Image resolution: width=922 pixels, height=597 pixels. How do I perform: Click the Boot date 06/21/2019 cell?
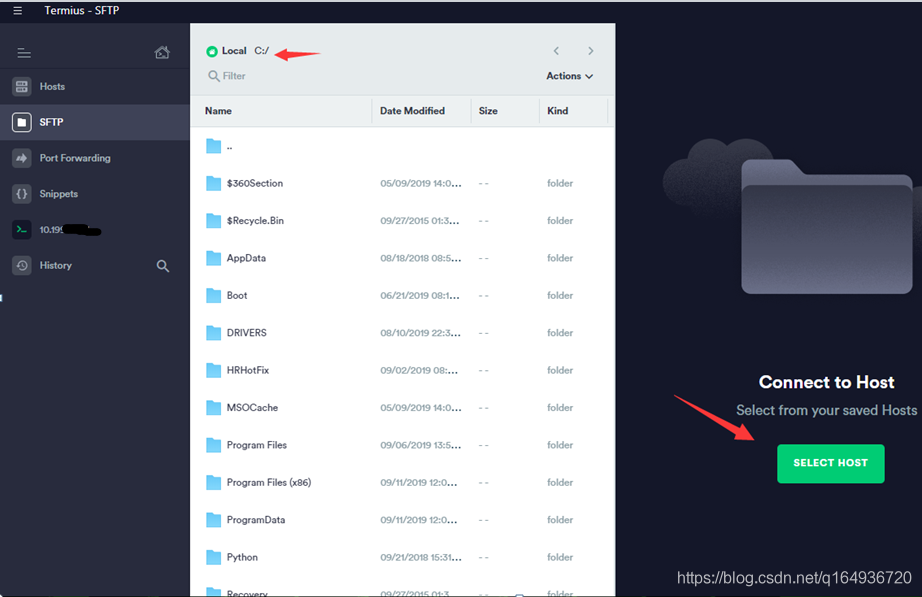420,296
